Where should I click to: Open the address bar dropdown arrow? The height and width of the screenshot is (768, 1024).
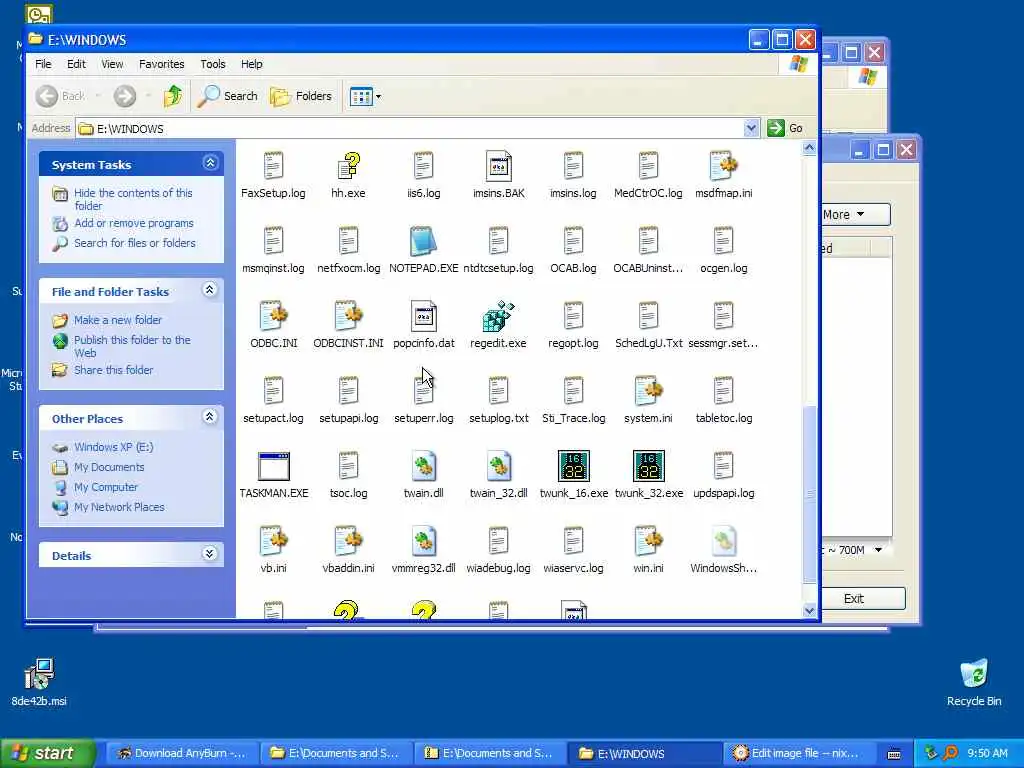point(751,128)
